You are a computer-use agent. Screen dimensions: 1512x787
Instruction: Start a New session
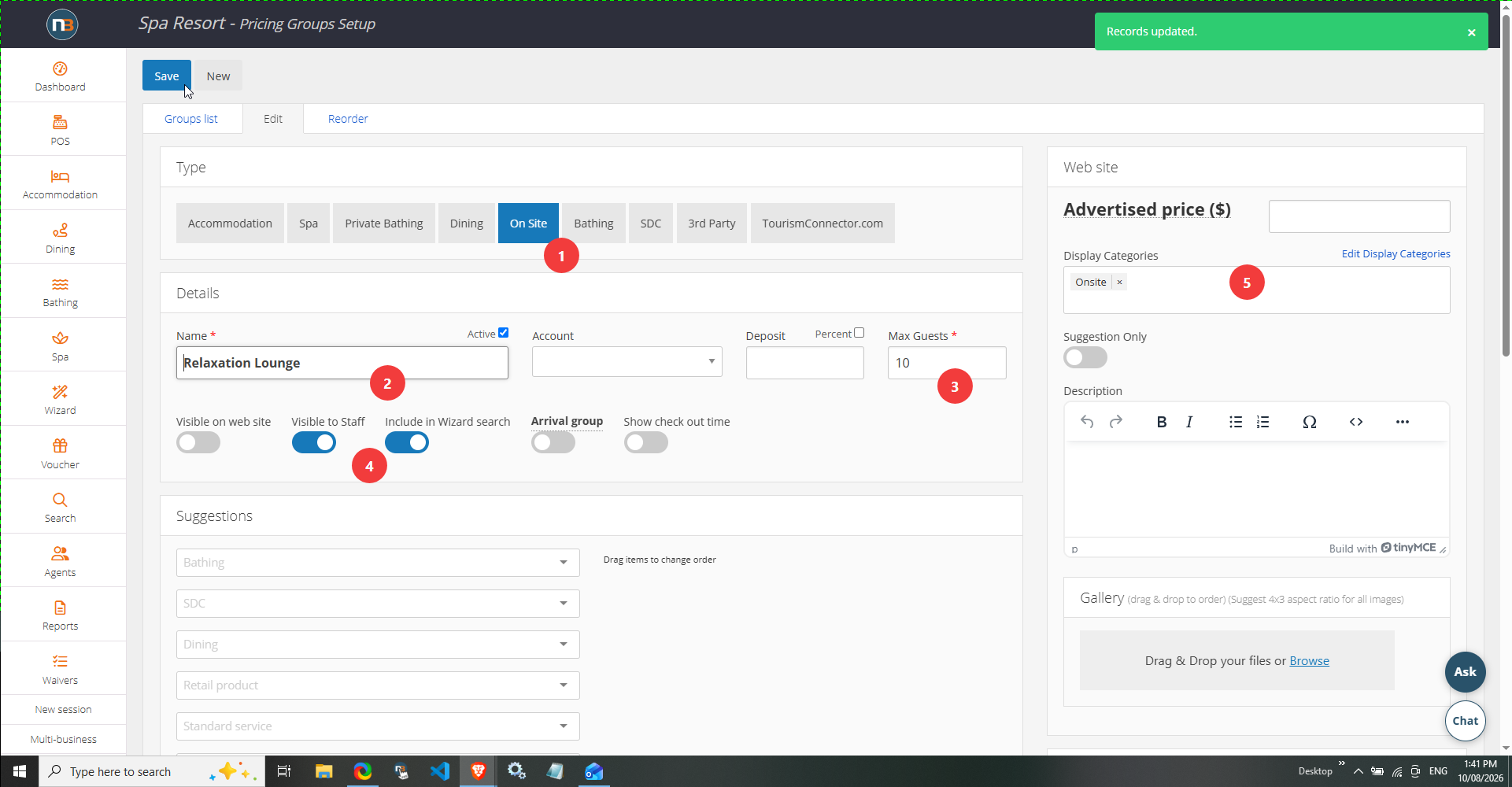tap(63, 710)
